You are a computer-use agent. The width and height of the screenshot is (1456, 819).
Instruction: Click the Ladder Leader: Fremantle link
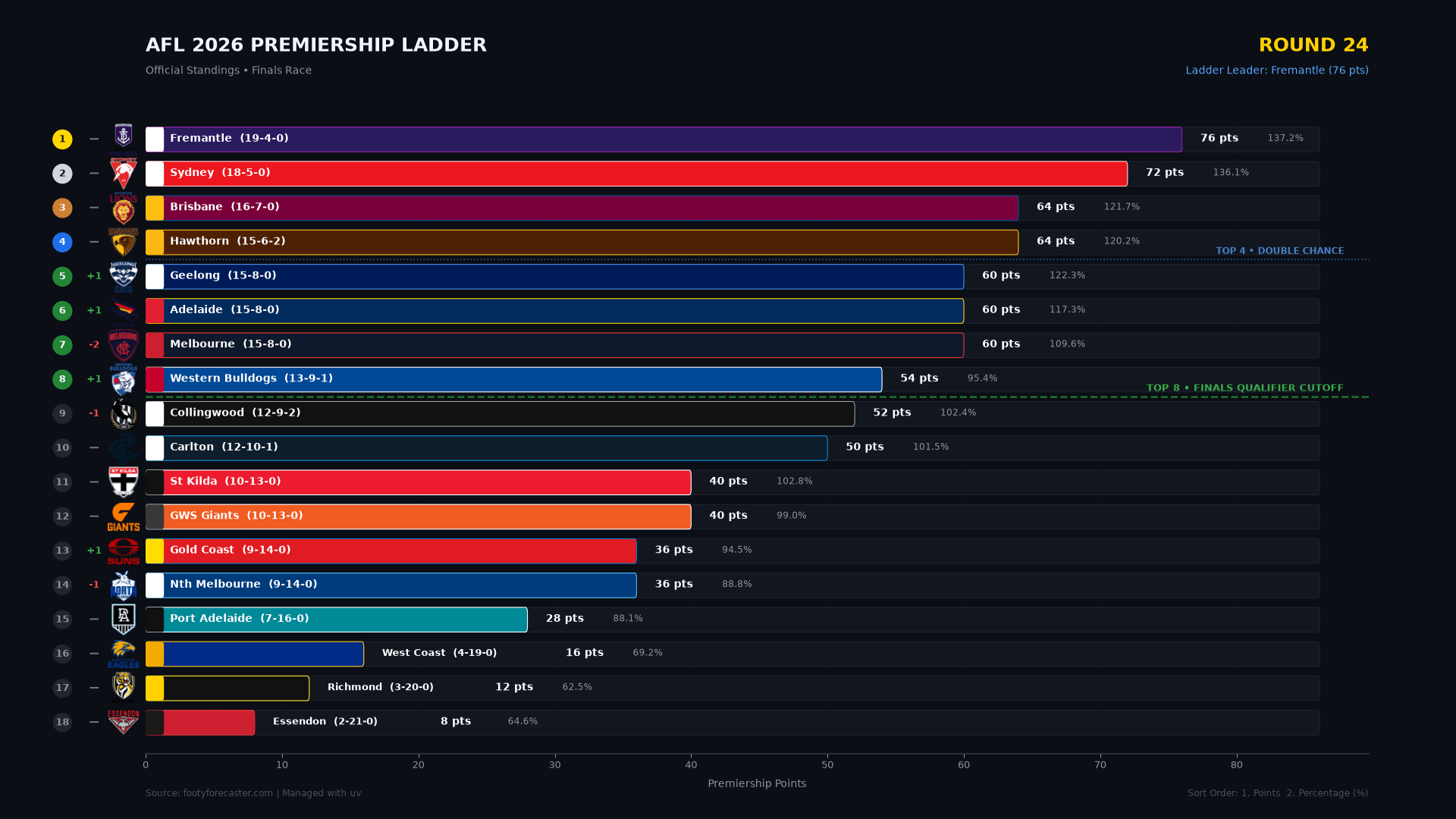(1277, 70)
